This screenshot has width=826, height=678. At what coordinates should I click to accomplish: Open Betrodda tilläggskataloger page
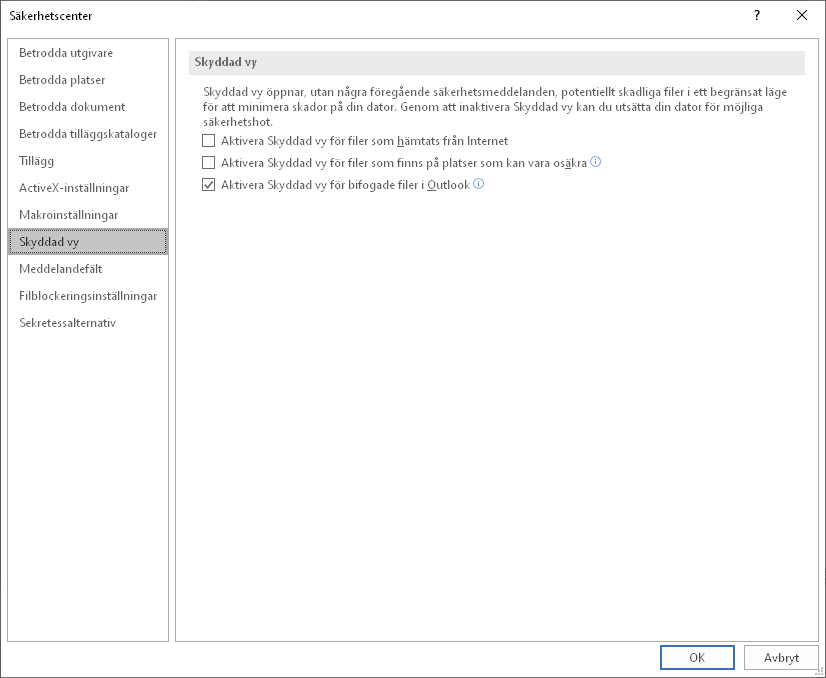pos(88,134)
